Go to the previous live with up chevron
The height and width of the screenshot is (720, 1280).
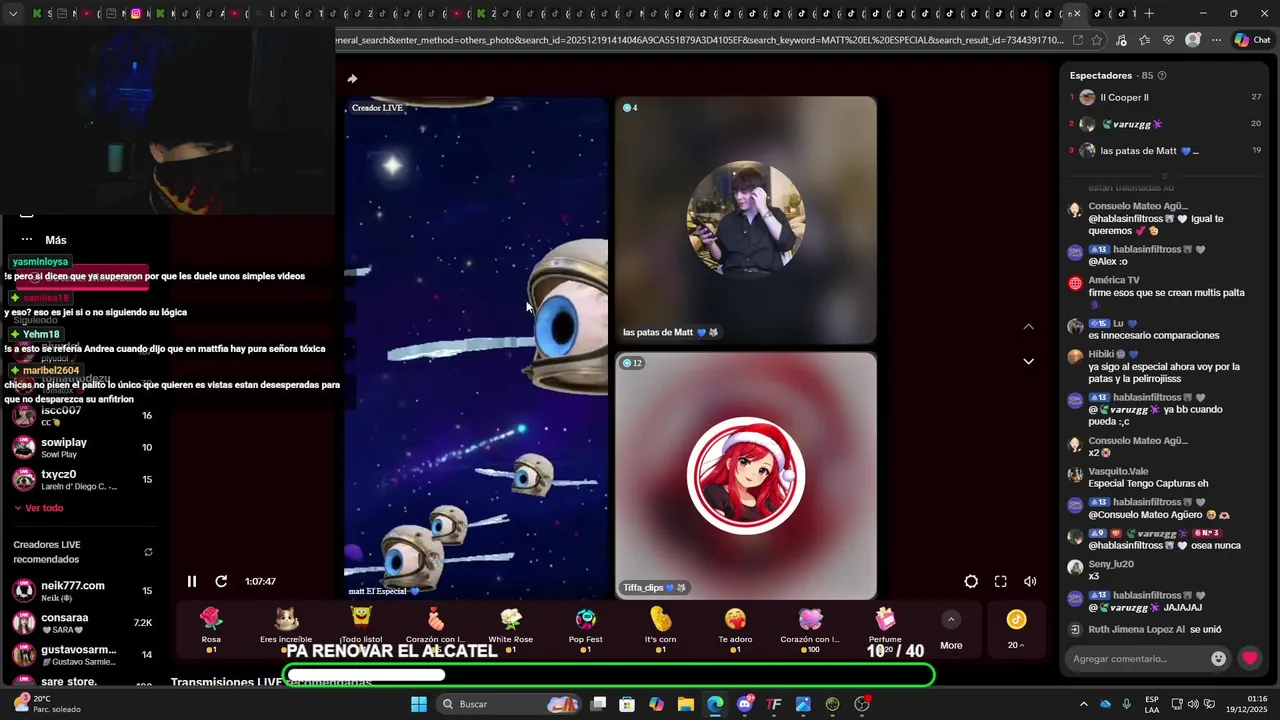point(1028,327)
